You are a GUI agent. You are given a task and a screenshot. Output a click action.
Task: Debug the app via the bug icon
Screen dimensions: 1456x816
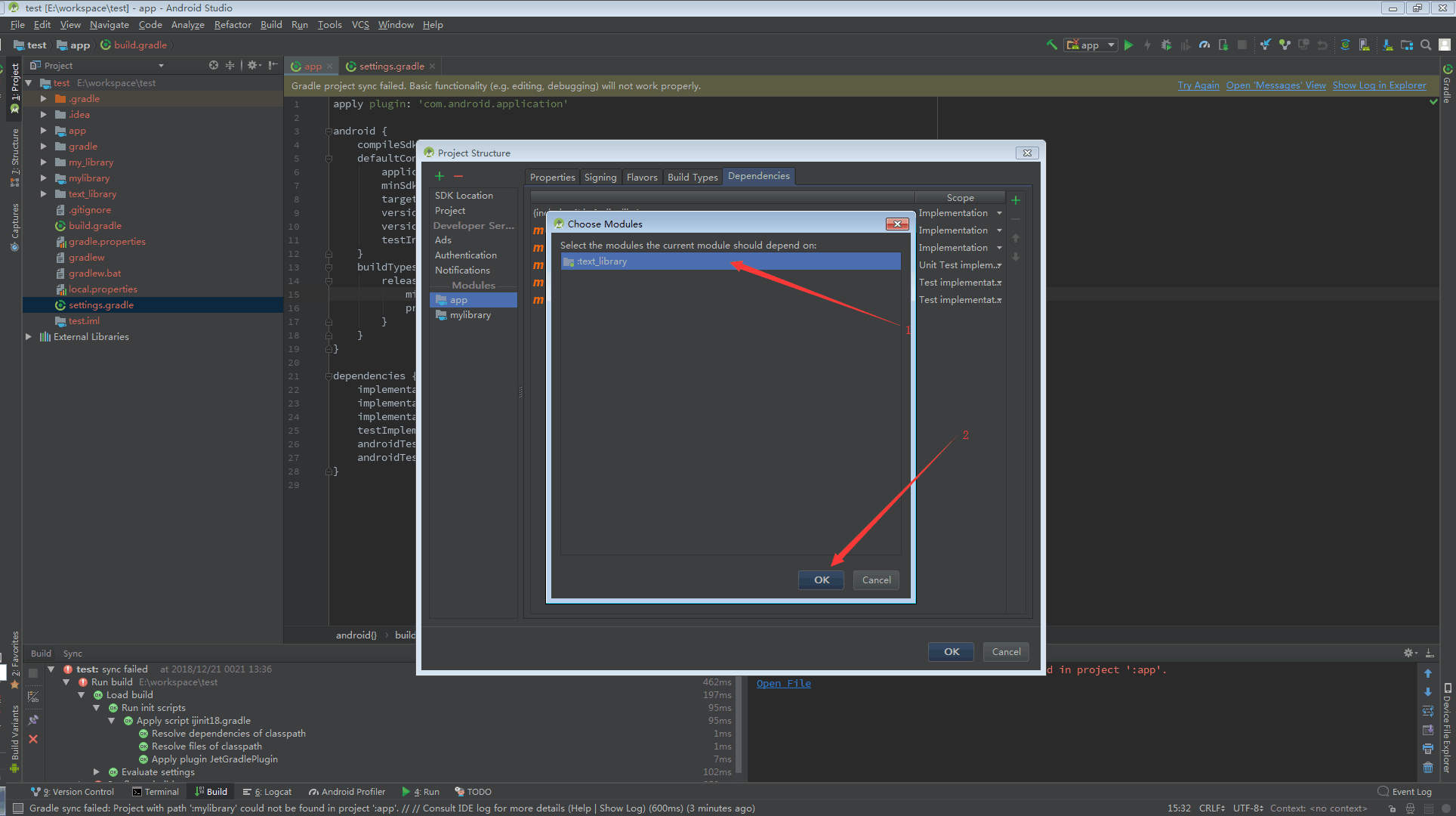tap(1166, 45)
